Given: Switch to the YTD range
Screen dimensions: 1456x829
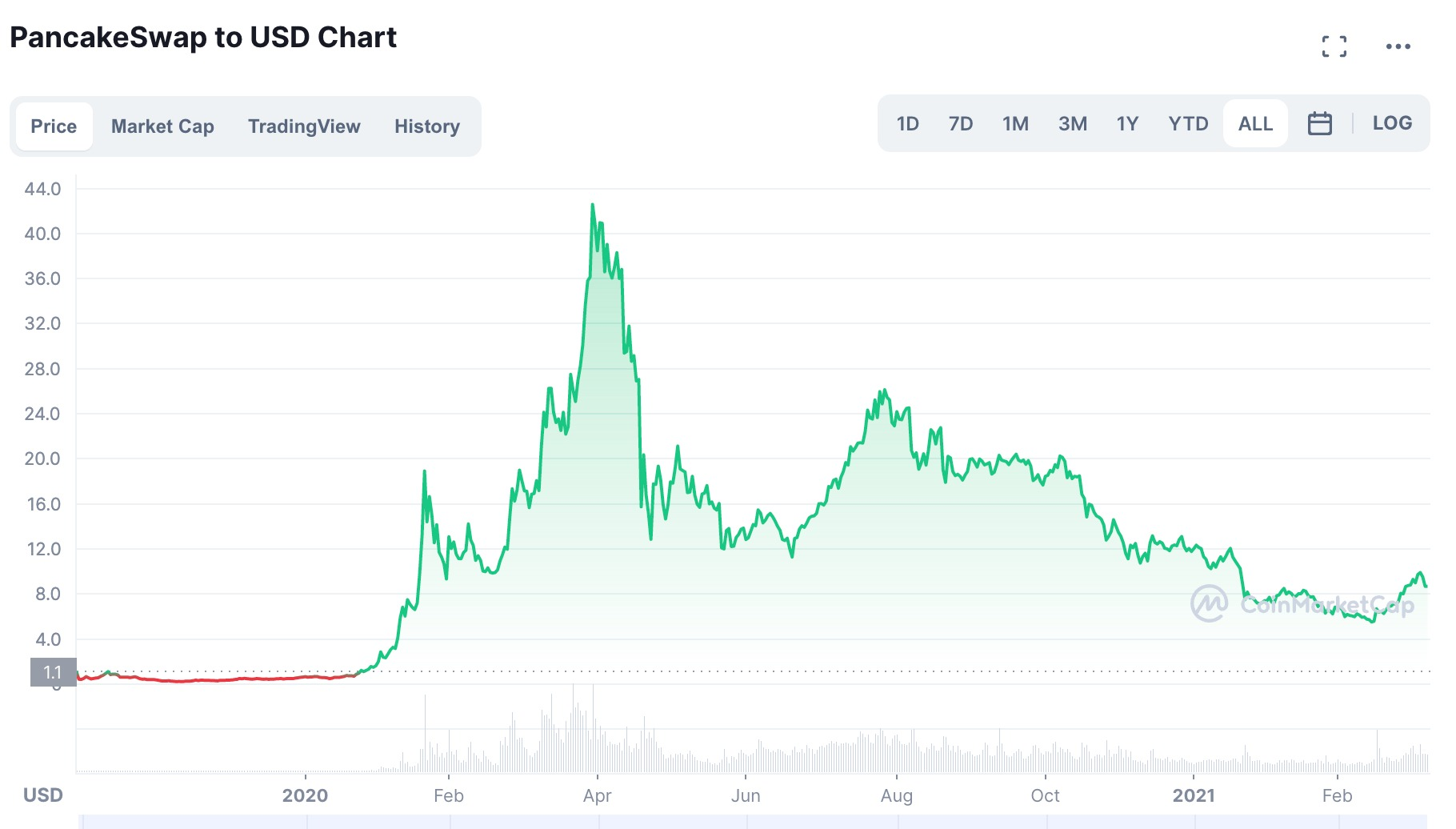Looking at the screenshot, I should click(1188, 124).
